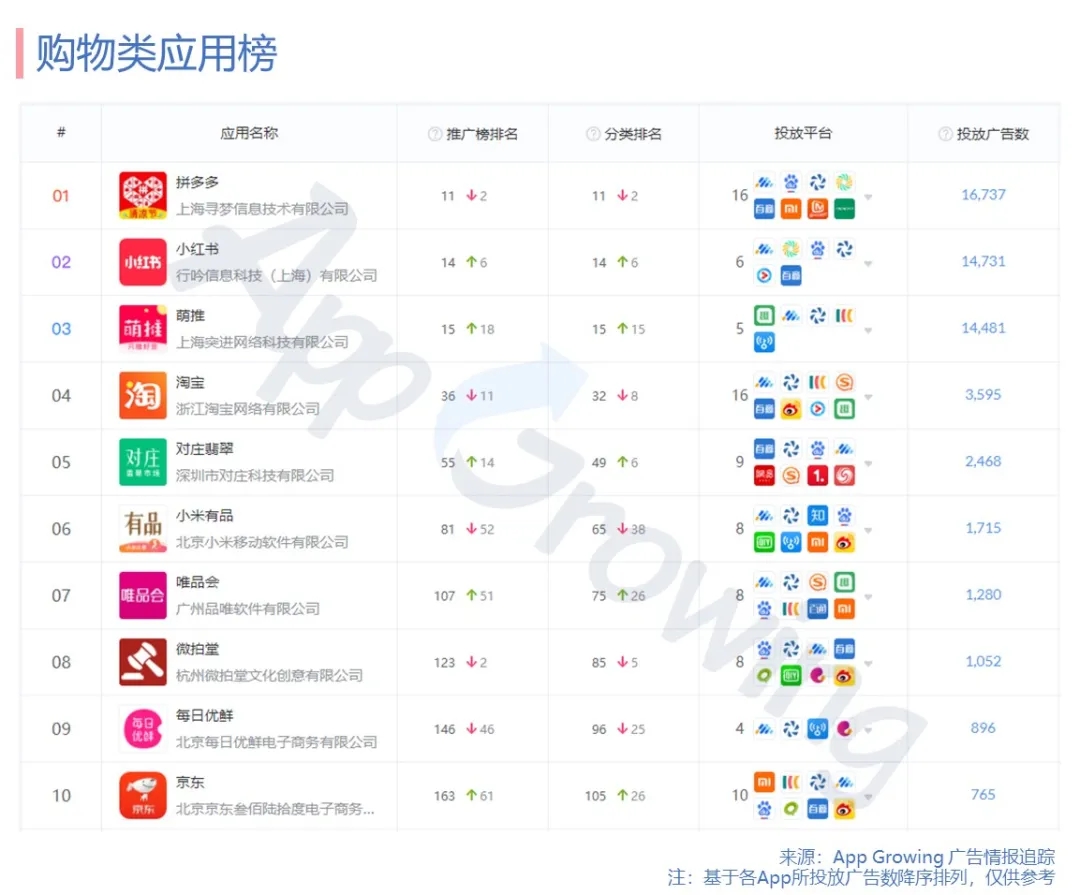Expand platform list for 小红书 row

click(x=868, y=264)
